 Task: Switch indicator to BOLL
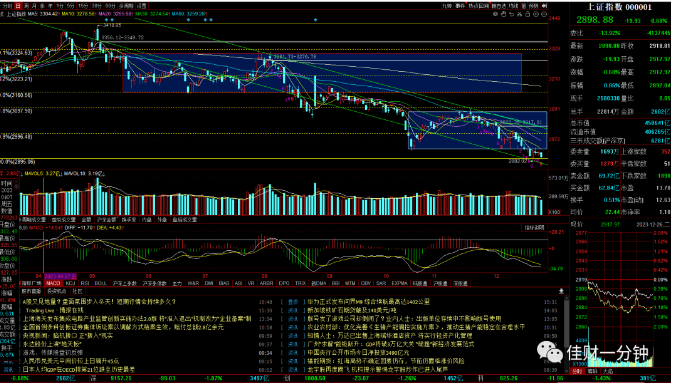[x=100, y=283]
